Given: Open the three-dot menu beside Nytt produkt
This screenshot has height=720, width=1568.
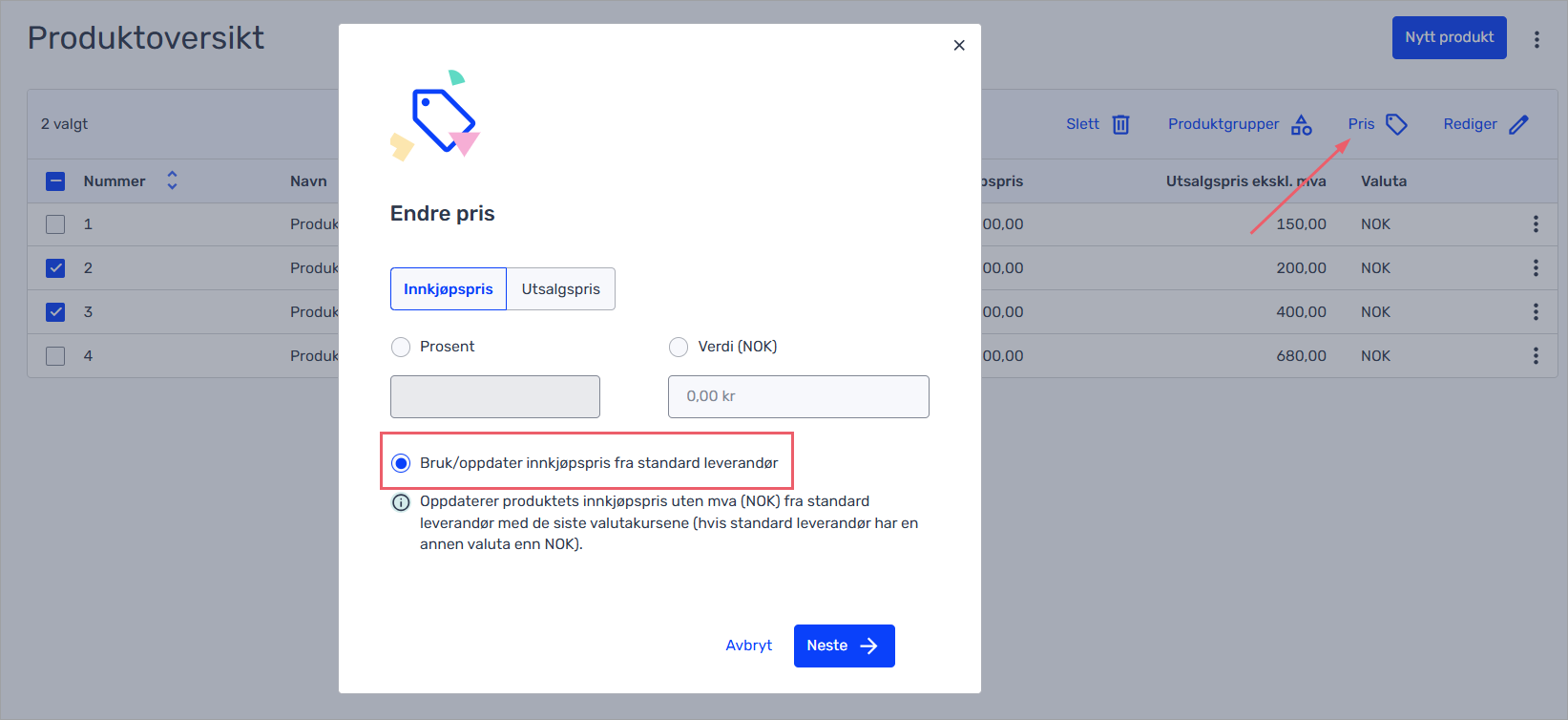Looking at the screenshot, I should click(x=1537, y=39).
